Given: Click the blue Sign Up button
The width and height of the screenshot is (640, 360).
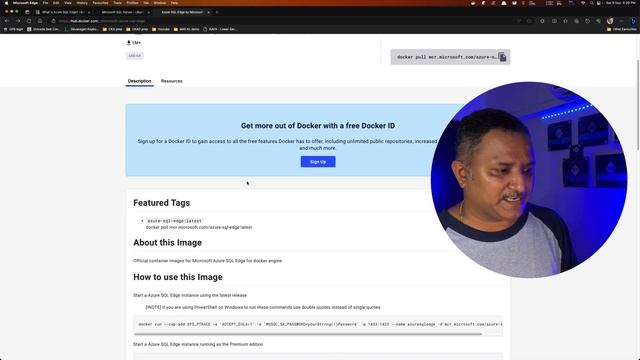Looking at the screenshot, I should tap(318, 162).
